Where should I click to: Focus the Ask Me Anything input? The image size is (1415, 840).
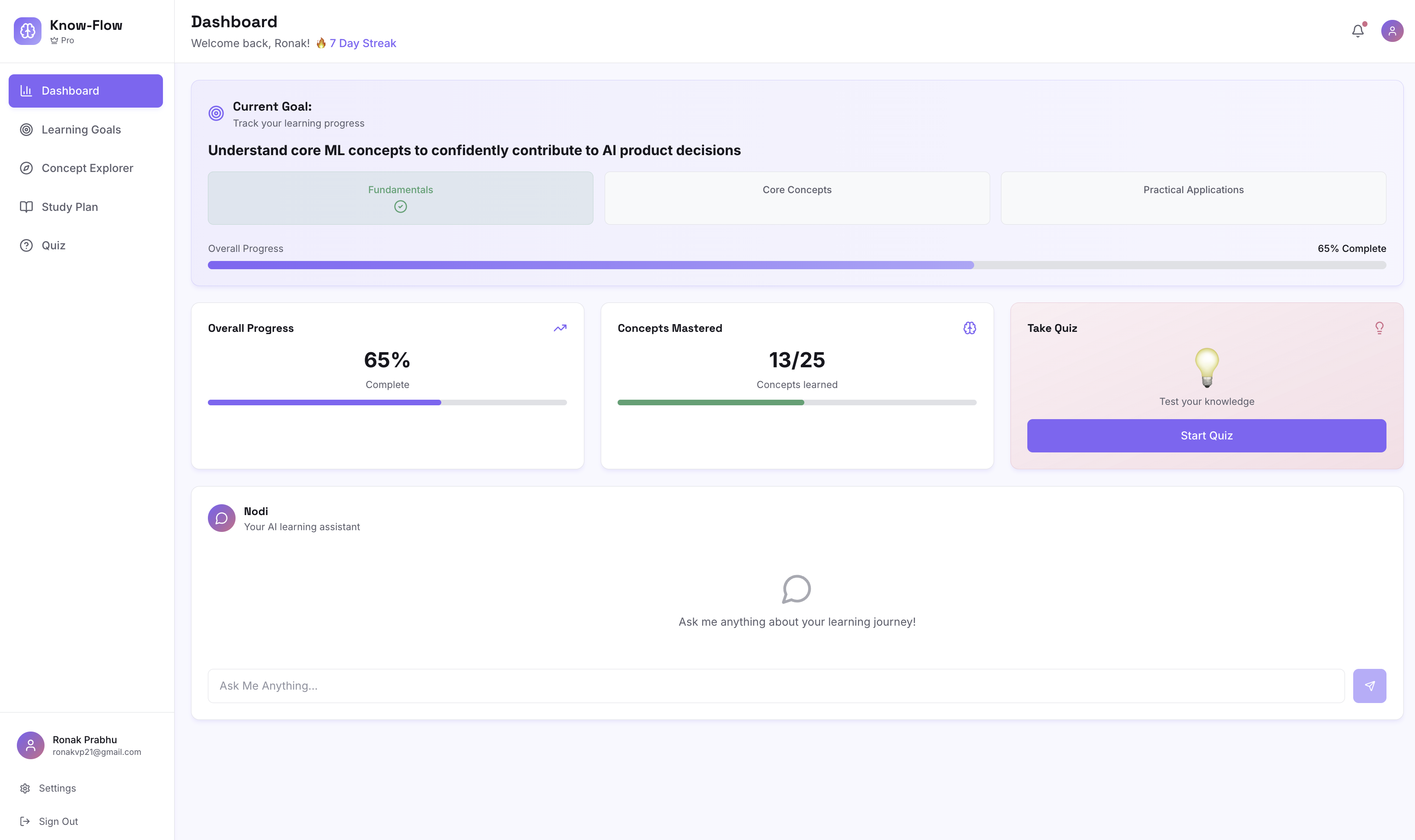[x=775, y=685]
